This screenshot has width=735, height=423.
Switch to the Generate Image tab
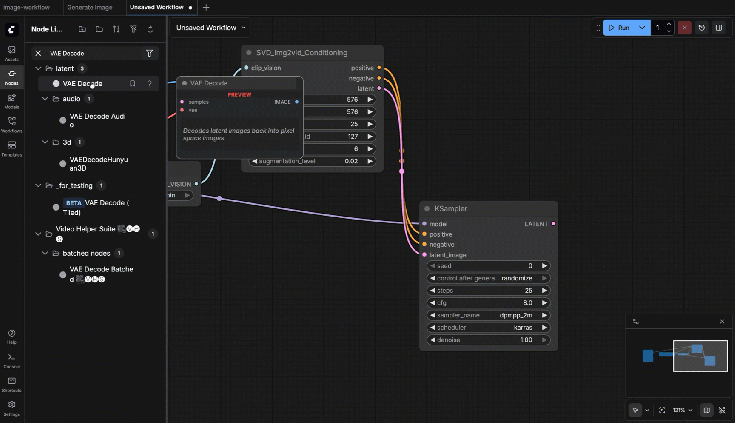click(x=88, y=7)
